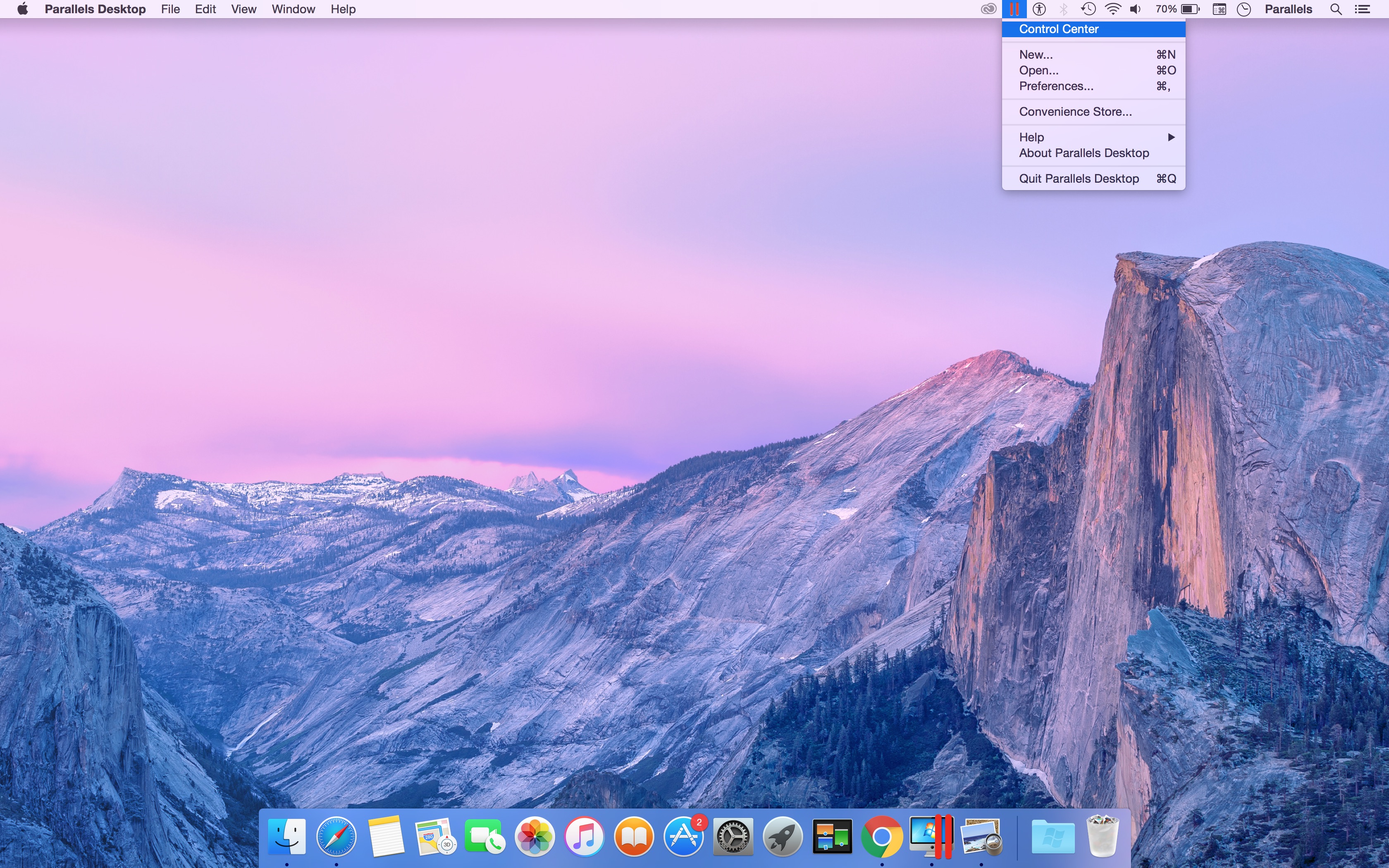1389x868 pixels.
Task: Click the Bluetooth menu bar icon
Action: coord(1064,9)
